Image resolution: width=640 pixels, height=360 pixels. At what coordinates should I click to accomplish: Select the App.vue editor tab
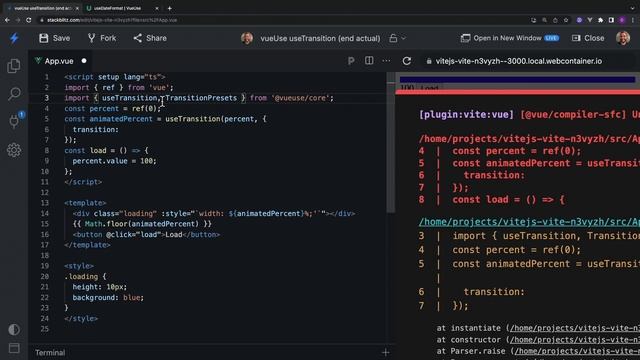point(59,61)
